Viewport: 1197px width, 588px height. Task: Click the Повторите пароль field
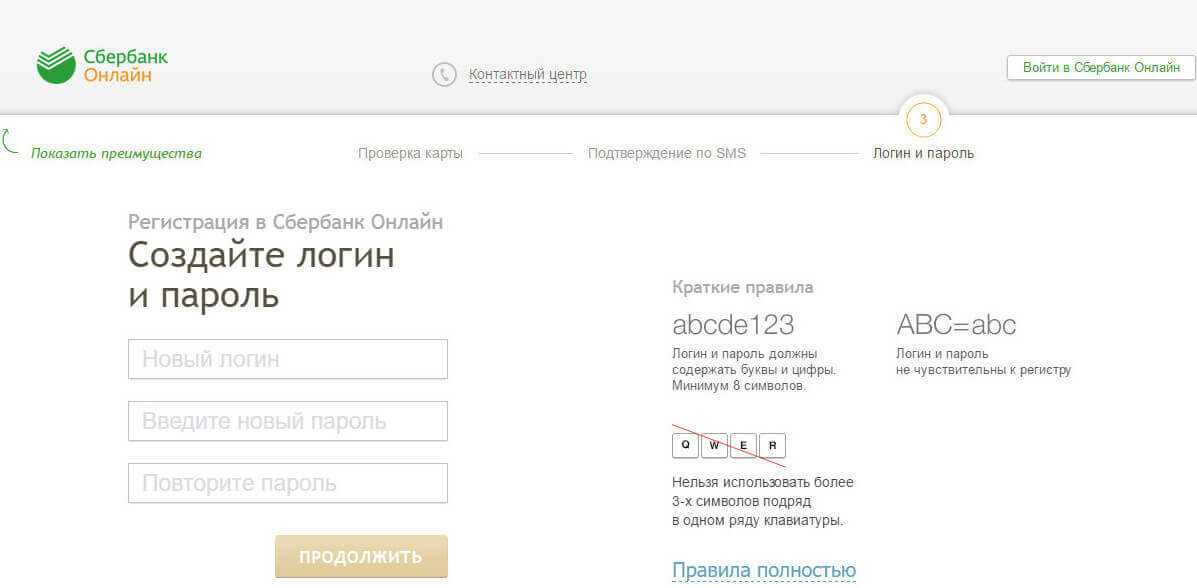tap(287, 483)
